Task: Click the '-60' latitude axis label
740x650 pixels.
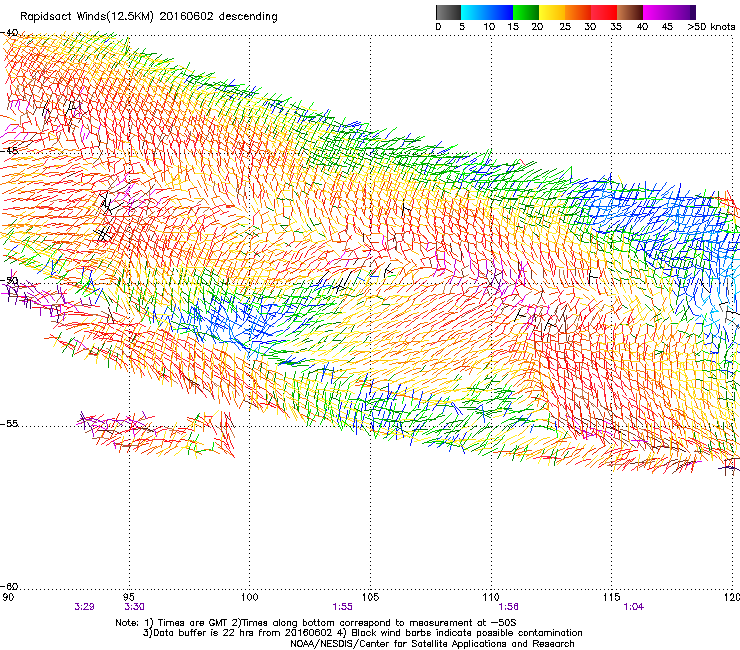Action: pyautogui.click(x=9, y=586)
